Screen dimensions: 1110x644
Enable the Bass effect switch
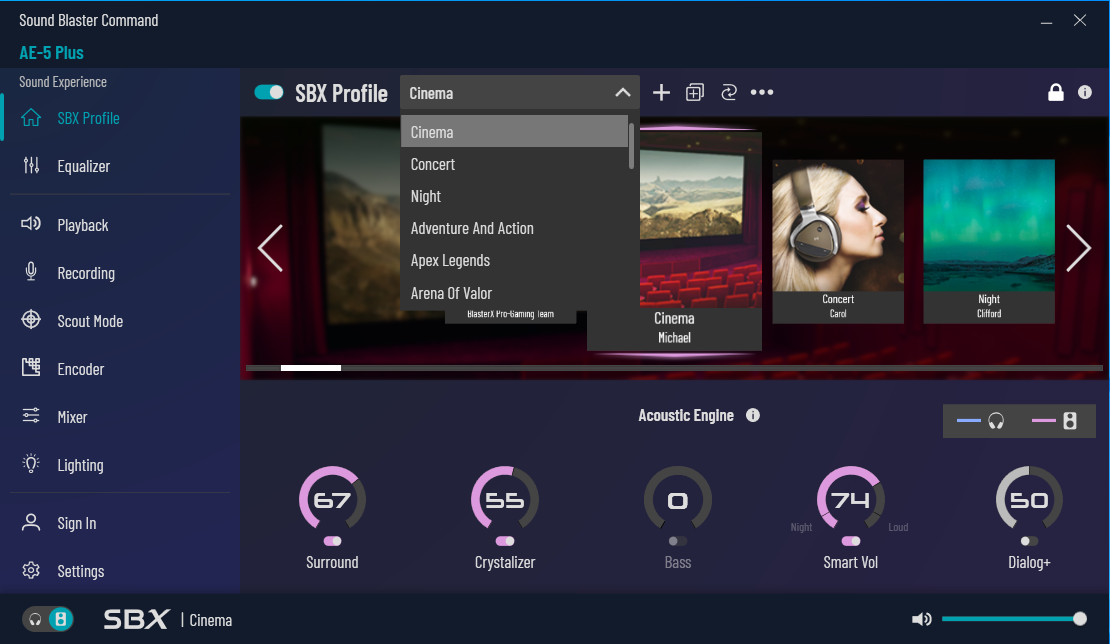click(678, 541)
